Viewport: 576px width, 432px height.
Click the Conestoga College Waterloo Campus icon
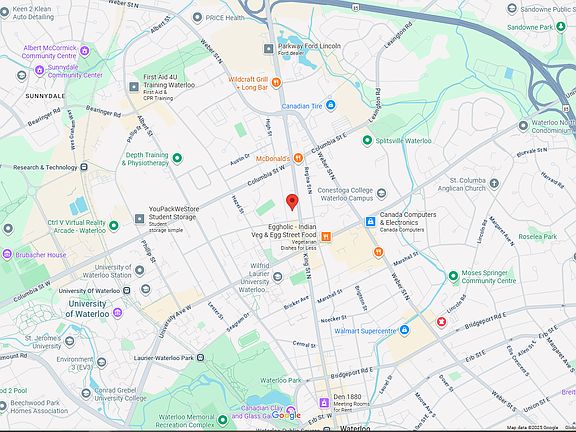[382, 193]
